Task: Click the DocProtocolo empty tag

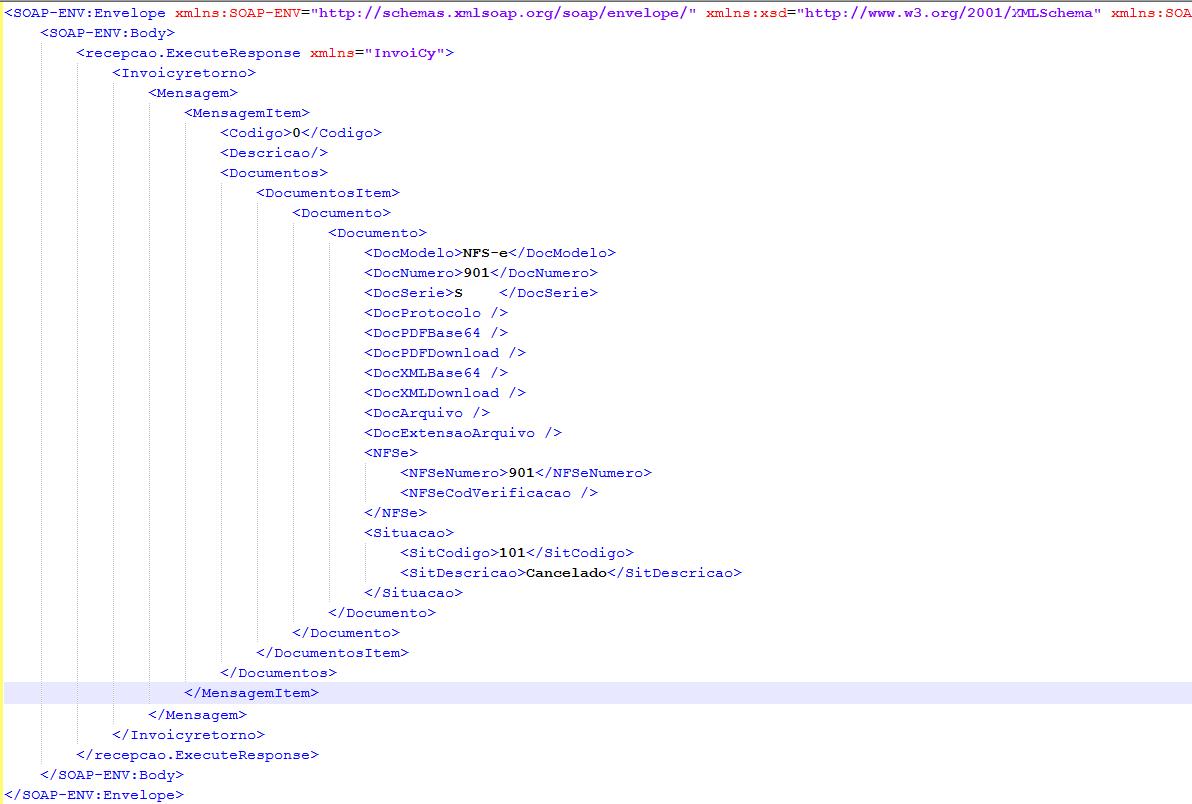Action: tap(436, 313)
